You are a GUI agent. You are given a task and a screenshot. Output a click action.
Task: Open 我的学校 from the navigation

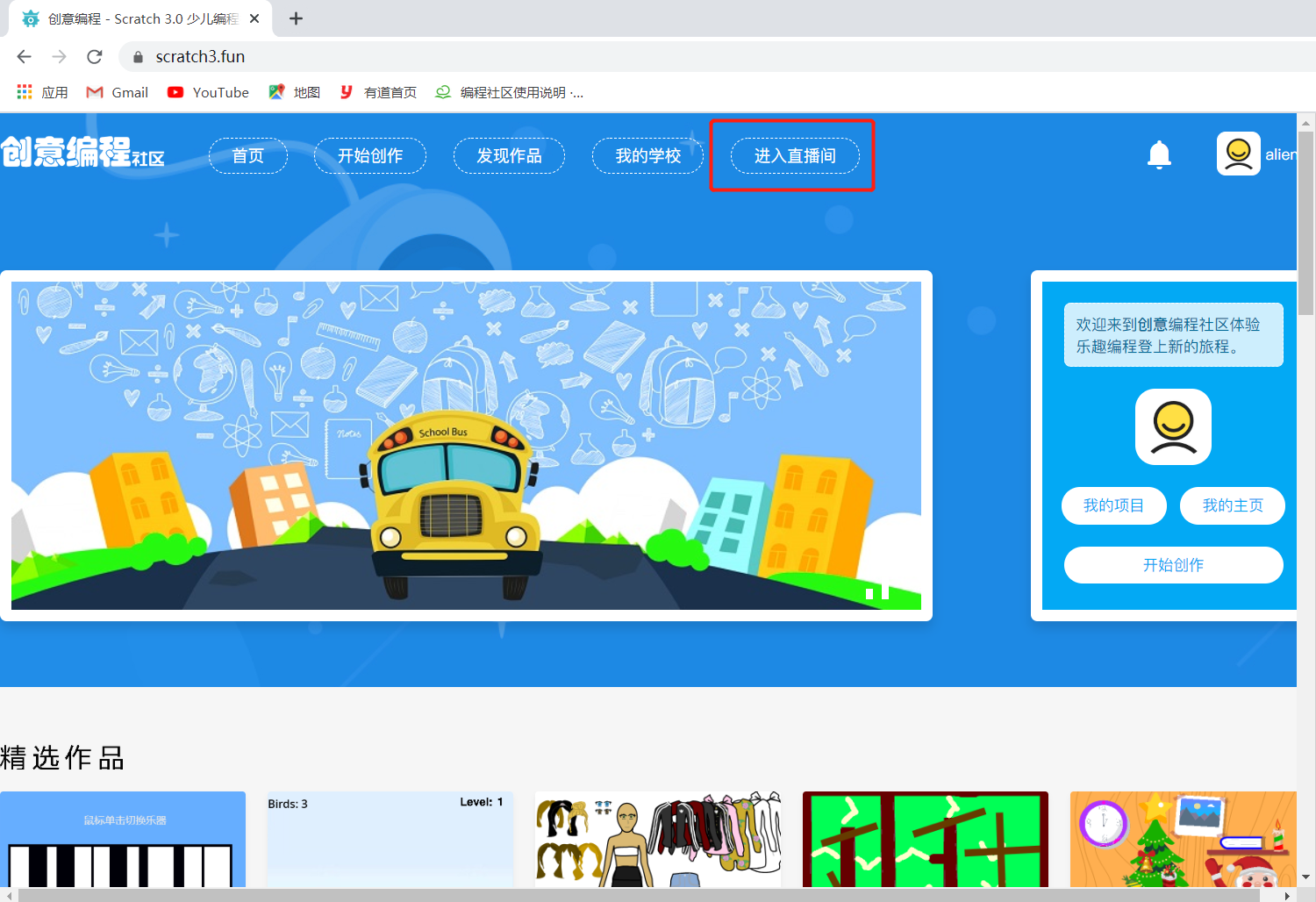pyautogui.click(x=647, y=155)
